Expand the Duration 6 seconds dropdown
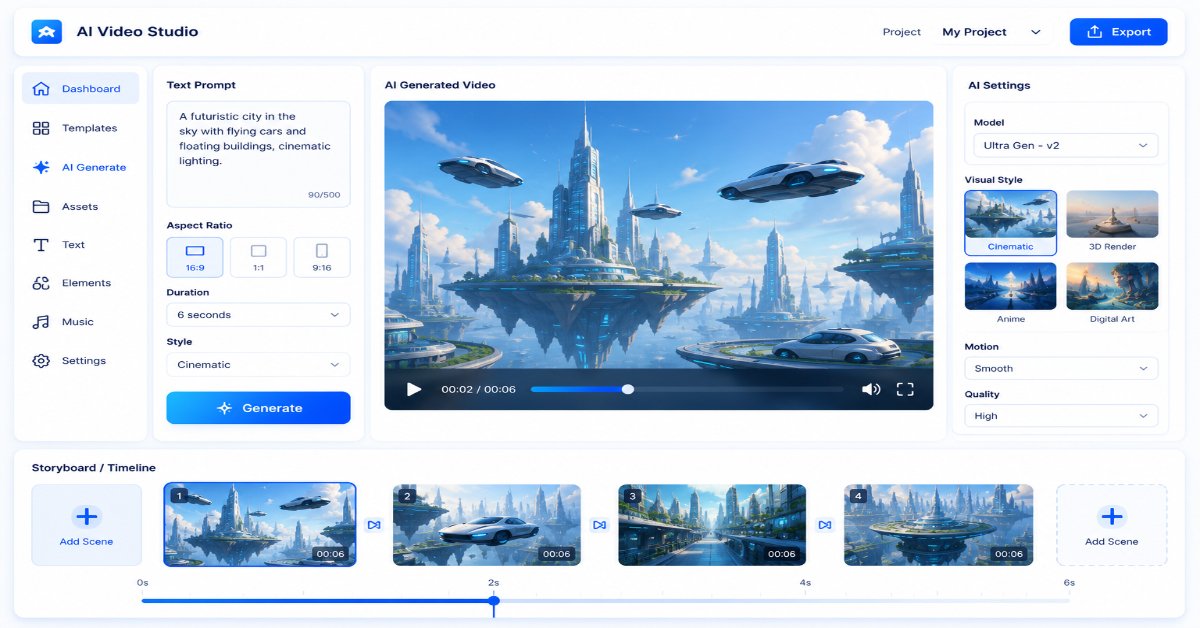Image resolution: width=1200 pixels, height=628 pixels. tap(258, 315)
